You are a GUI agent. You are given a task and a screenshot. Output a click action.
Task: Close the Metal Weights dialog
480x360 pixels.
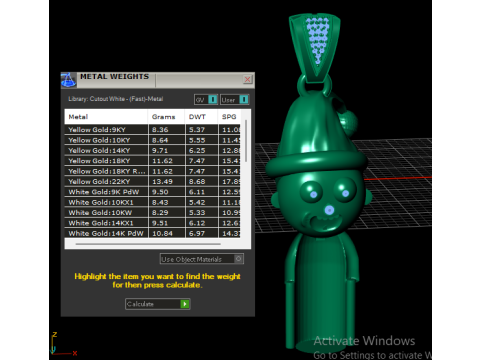247,79
